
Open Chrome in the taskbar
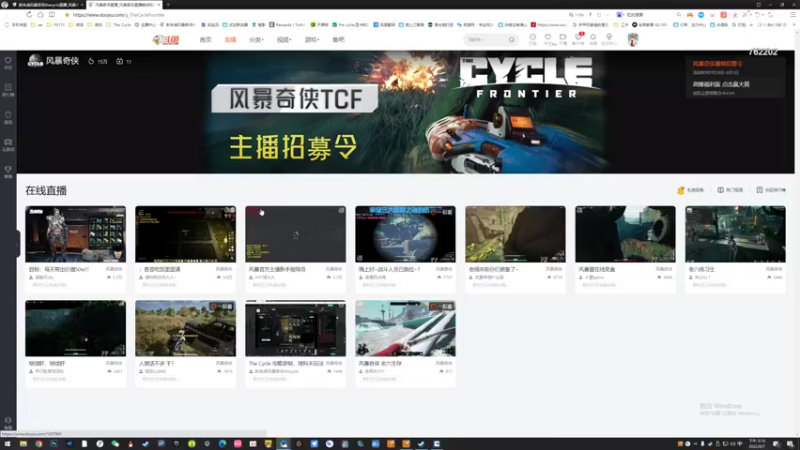pyautogui.click(x=38, y=444)
